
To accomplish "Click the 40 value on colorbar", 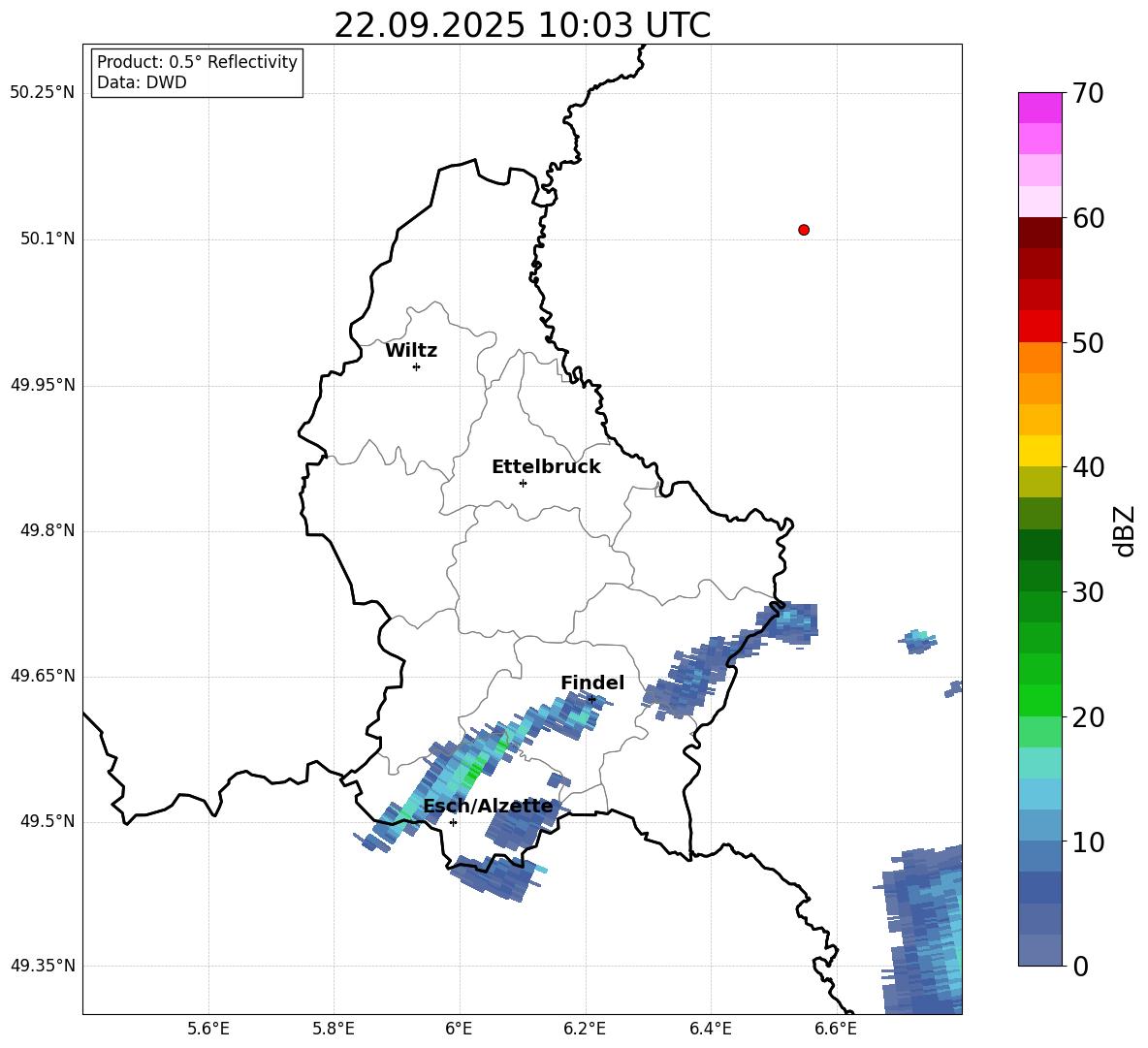I will coord(1088,467).
